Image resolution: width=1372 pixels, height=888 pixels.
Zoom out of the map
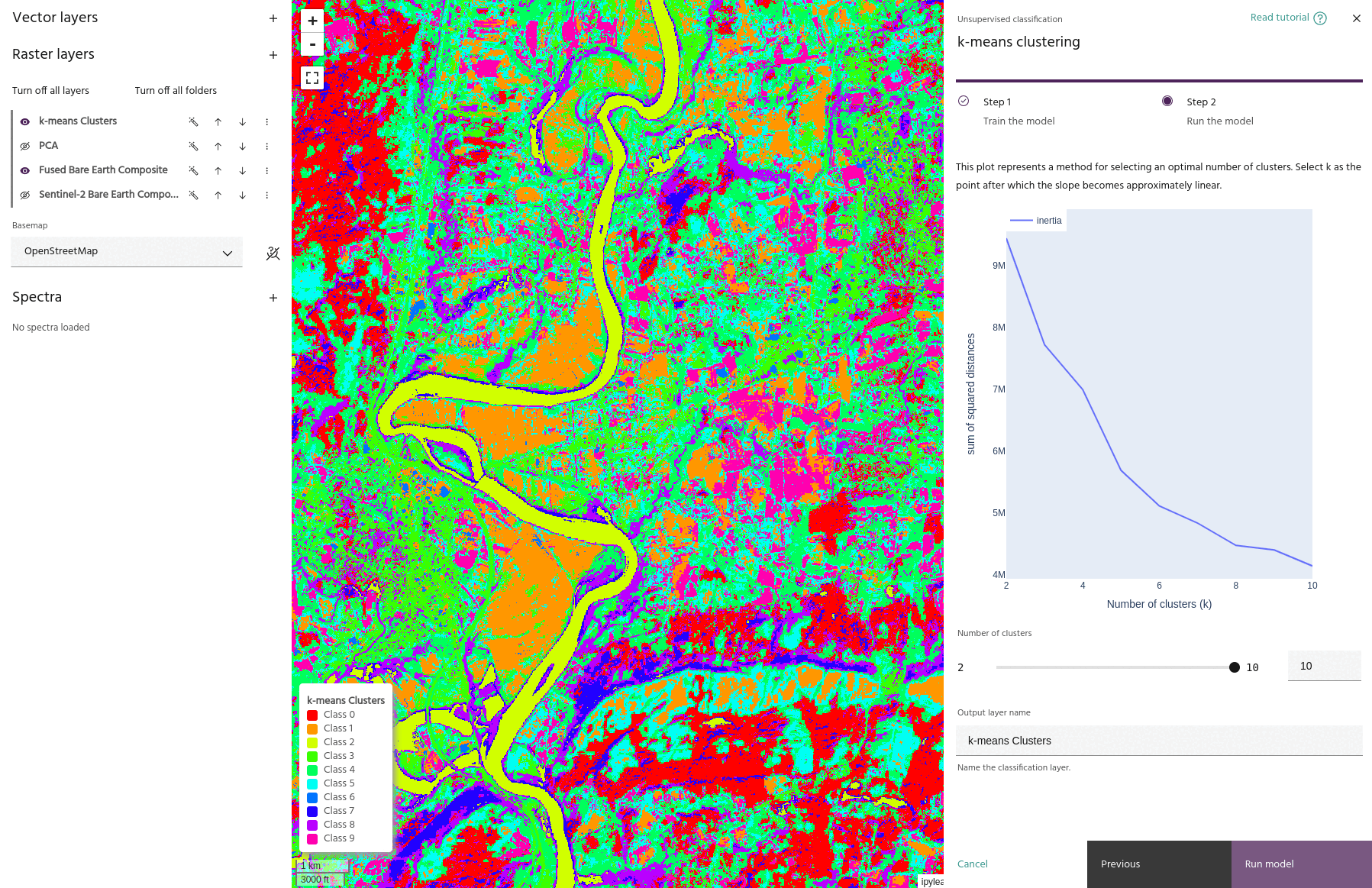click(x=312, y=44)
